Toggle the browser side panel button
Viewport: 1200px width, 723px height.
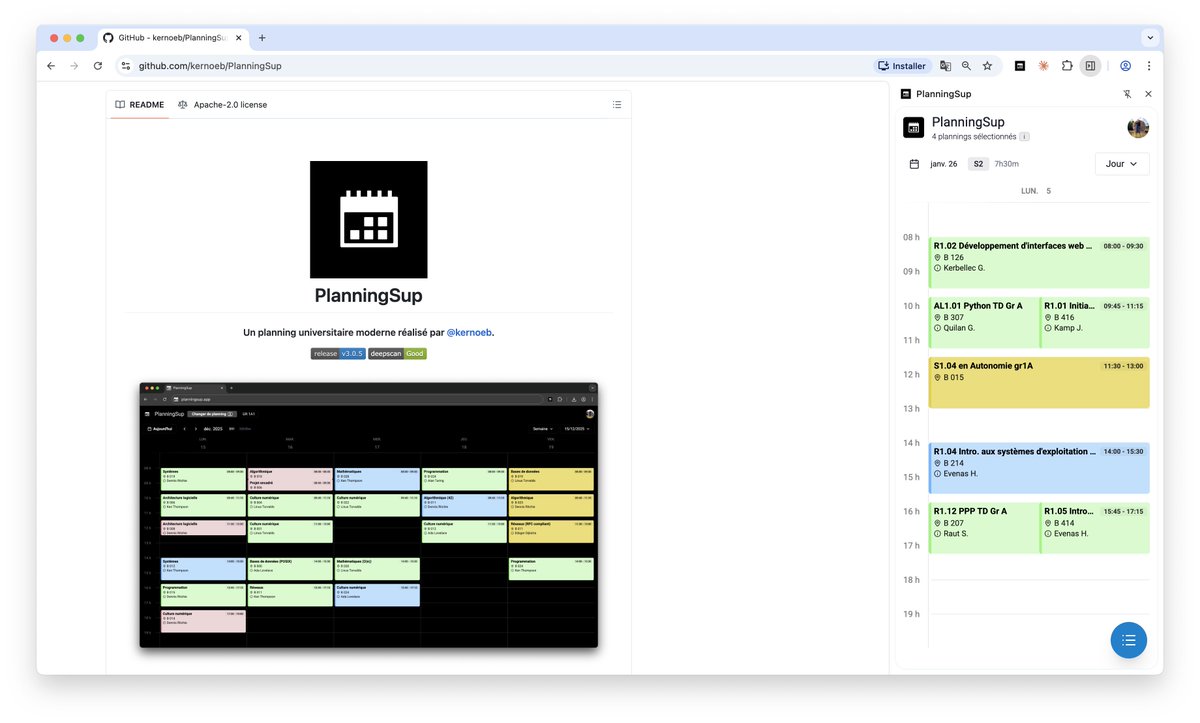(x=1090, y=66)
